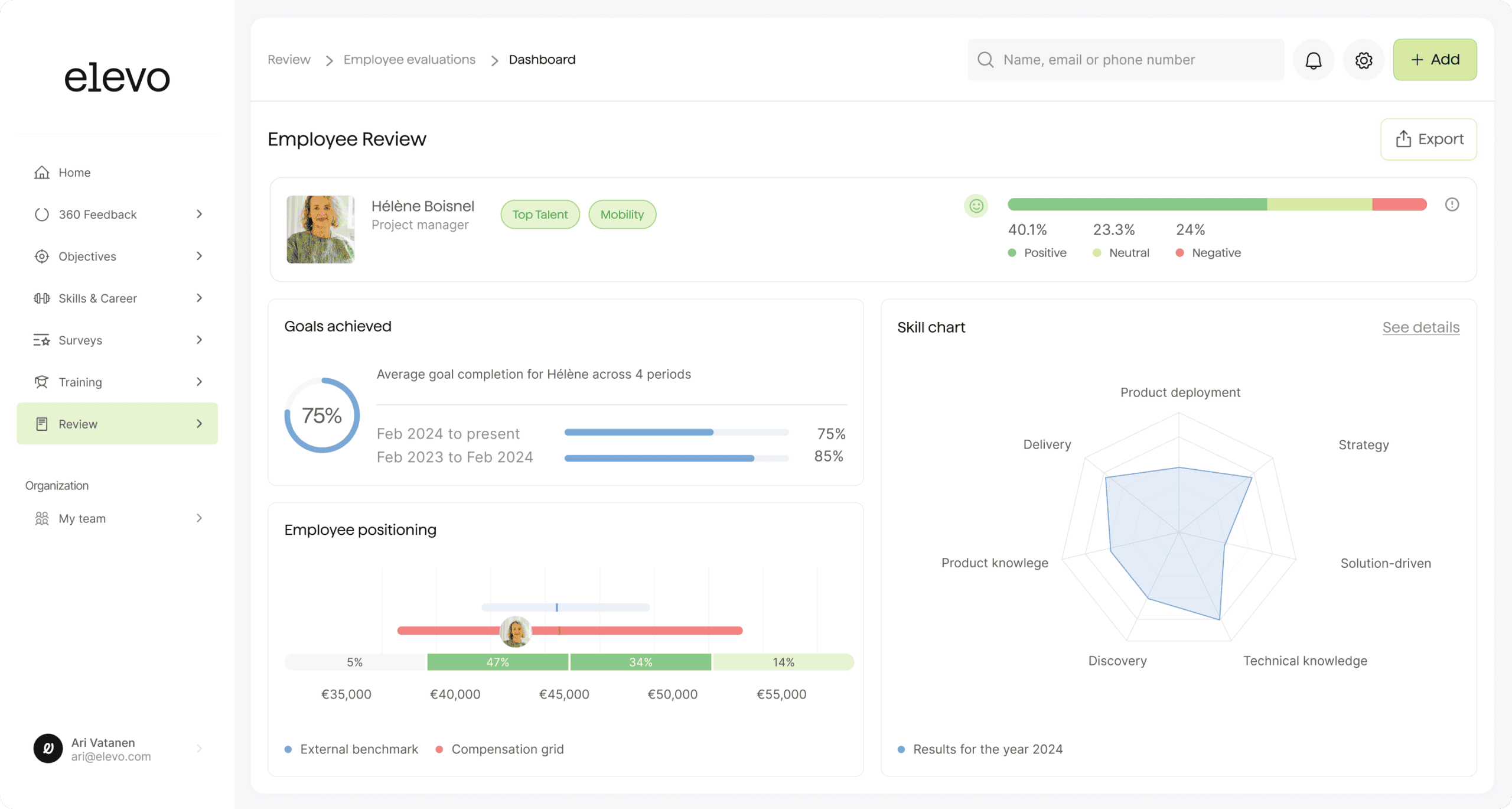Click the Objectives target icon
The height and width of the screenshot is (809, 1512).
point(41,256)
